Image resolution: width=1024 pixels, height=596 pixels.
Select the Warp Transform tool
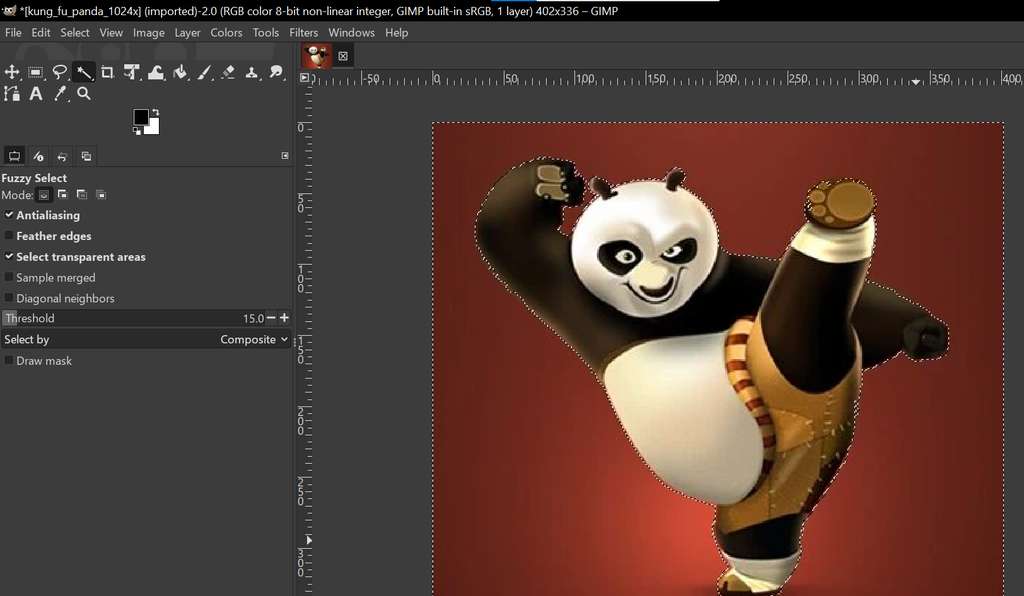click(156, 72)
